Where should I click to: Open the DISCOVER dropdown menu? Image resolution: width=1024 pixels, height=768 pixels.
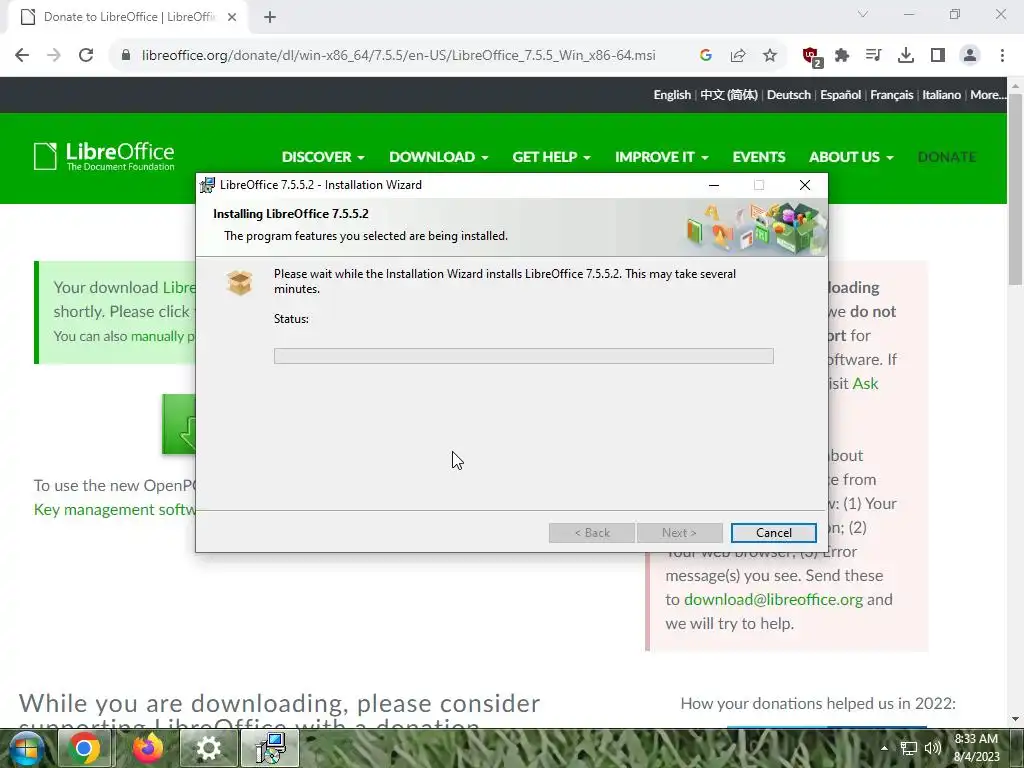click(323, 157)
